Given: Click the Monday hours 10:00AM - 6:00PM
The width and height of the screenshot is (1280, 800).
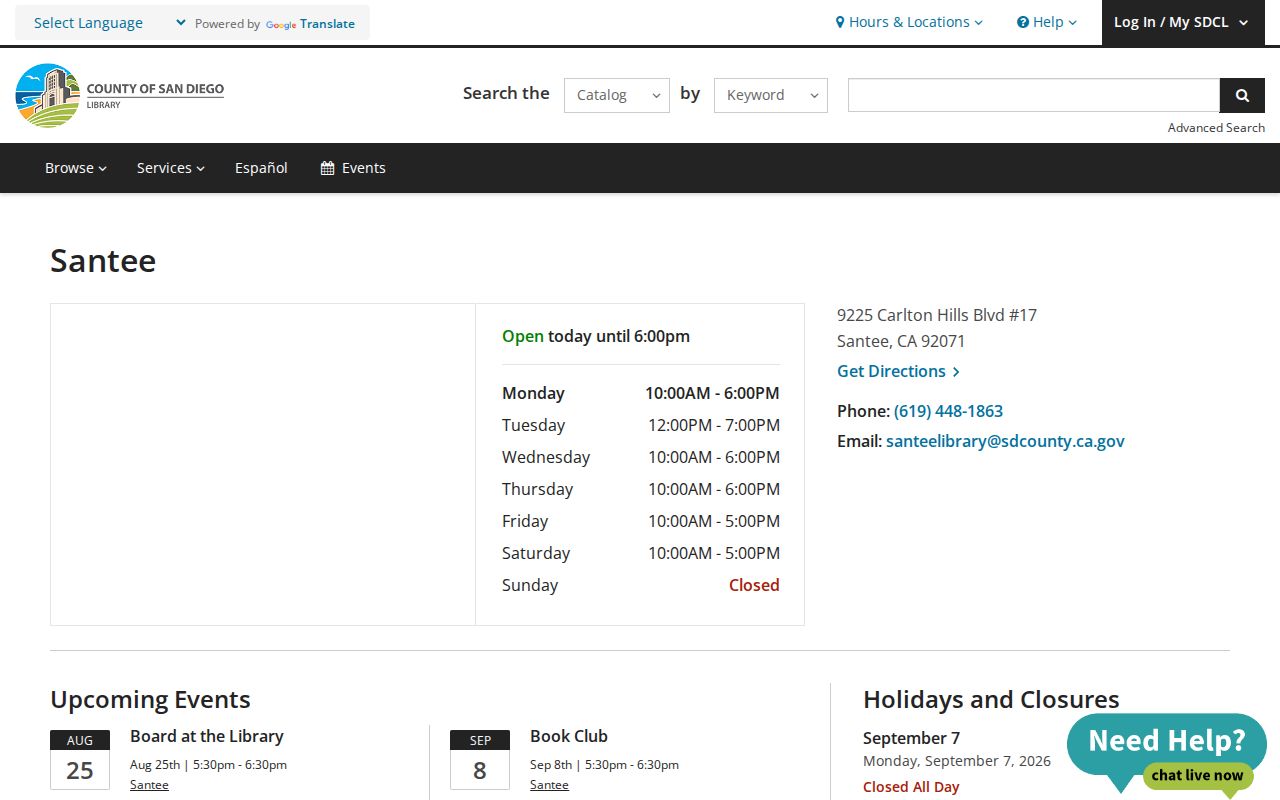Looking at the screenshot, I should coord(712,393).
